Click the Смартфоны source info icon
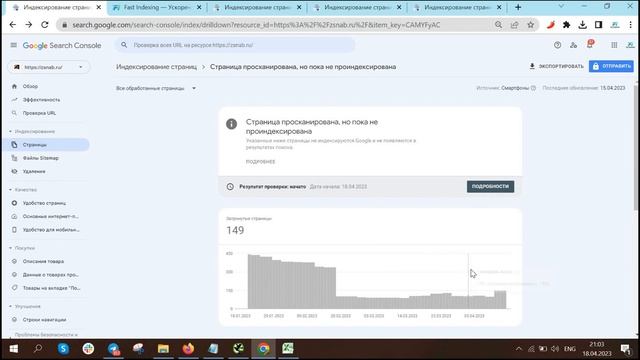Viewport: 640px width, 360px height. [533, 88]
